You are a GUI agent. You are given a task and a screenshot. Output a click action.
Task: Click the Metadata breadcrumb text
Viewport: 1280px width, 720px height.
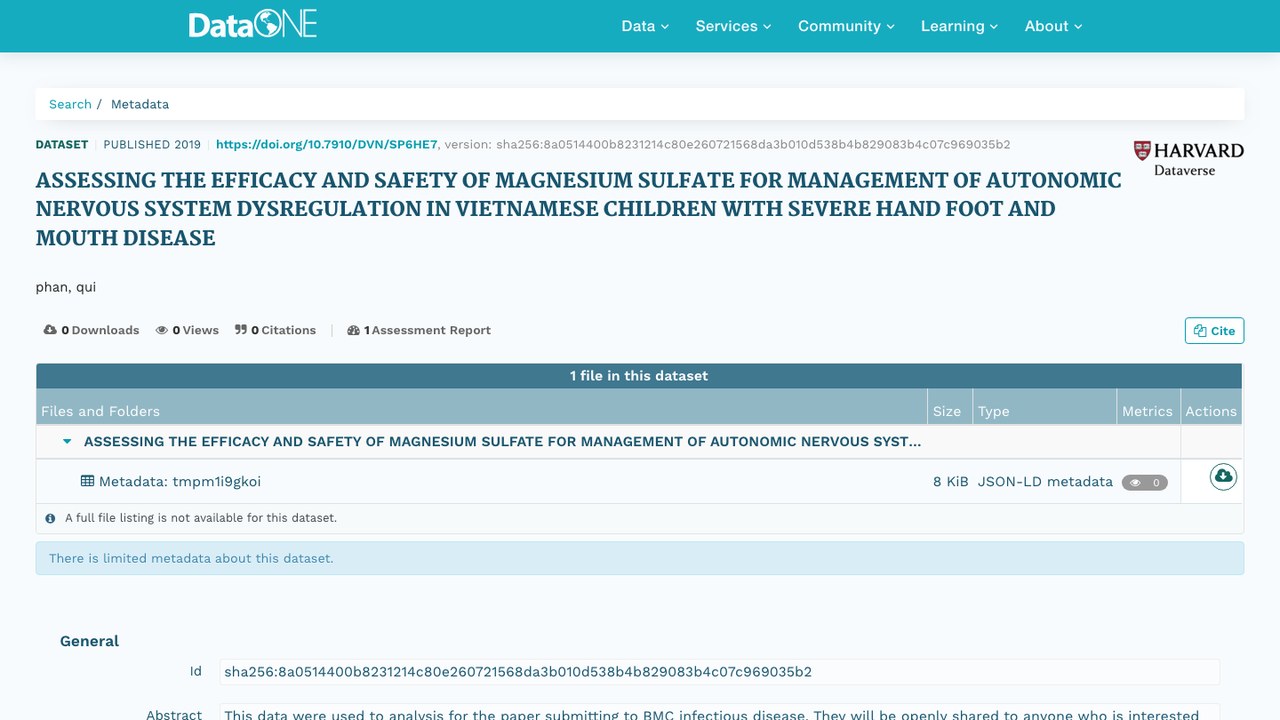pyautogui.click(x=140, y=104)
